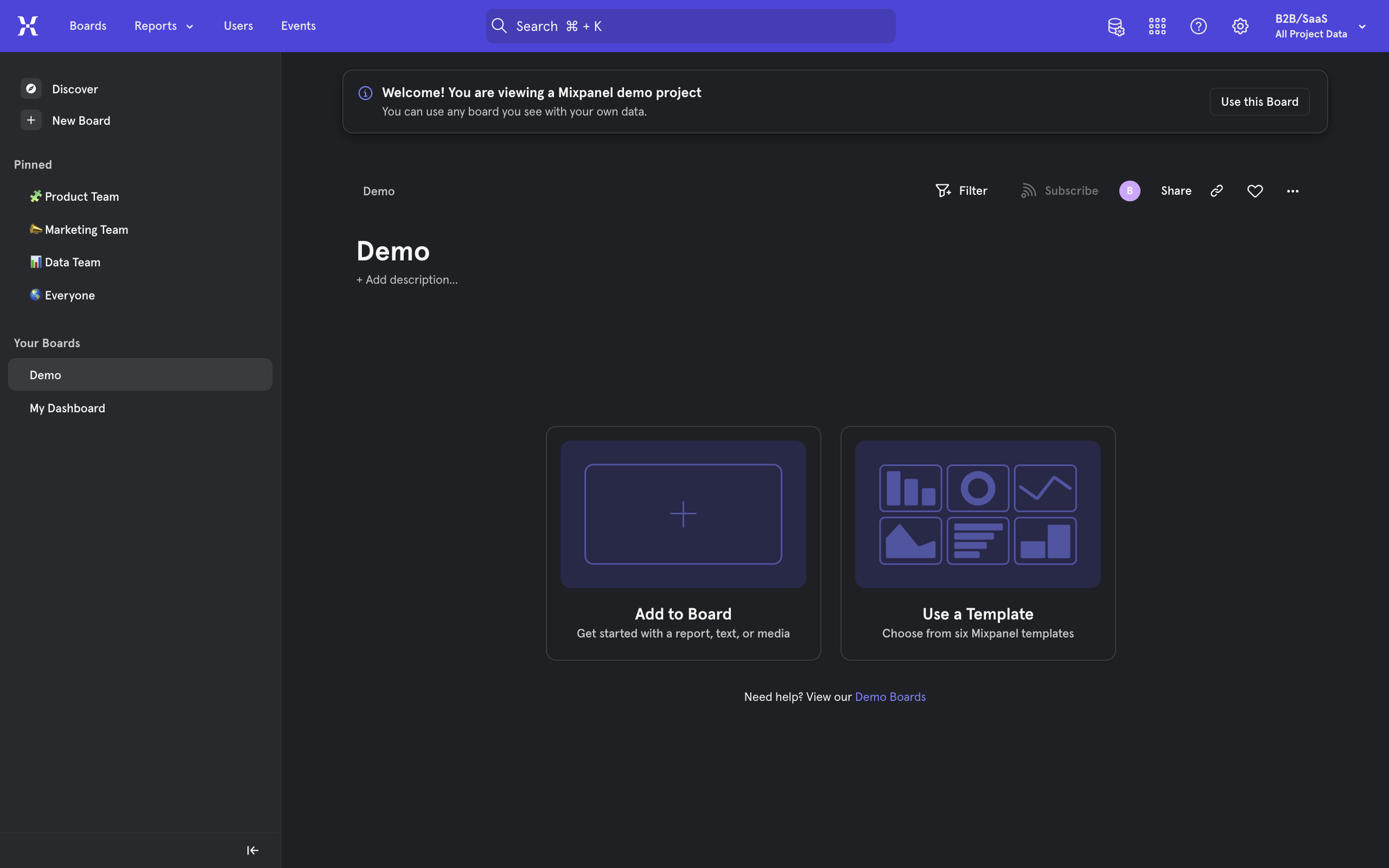The height and width of the screenshot is (868, 1389).
Task: Click the info icon in welcome banner
Action: click(x=366, y=93)
